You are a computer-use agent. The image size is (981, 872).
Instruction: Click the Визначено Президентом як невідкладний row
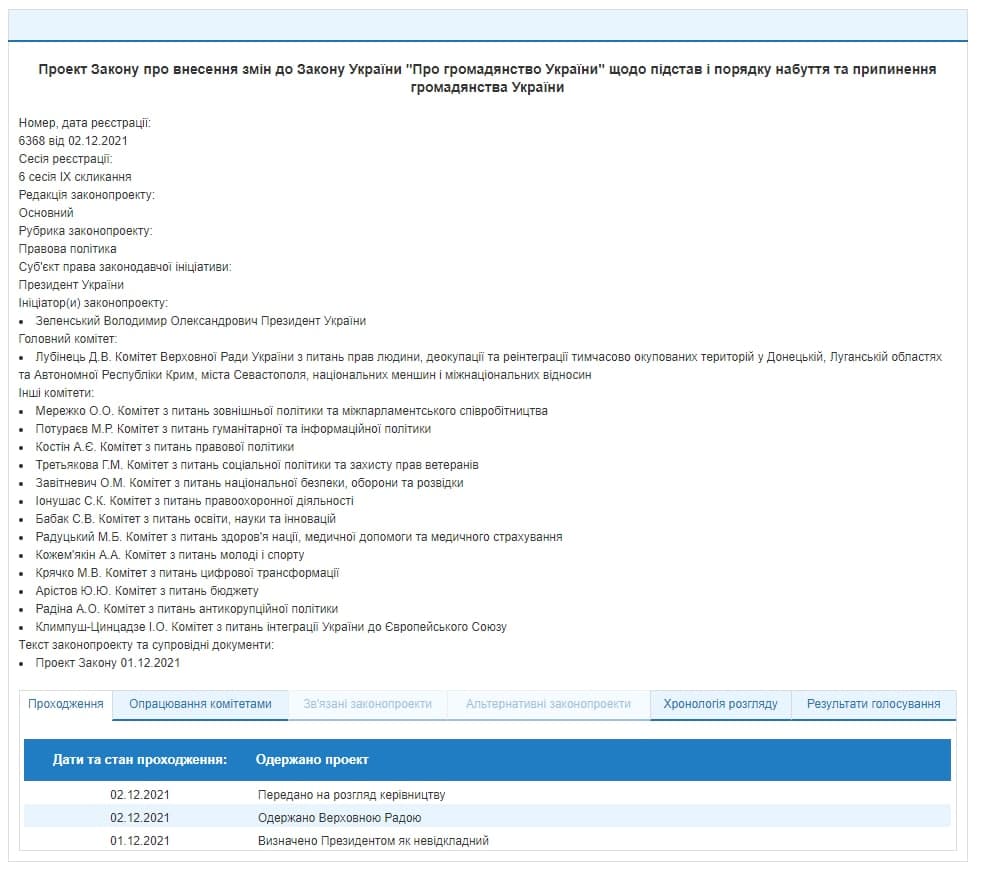(x=373, y=841)
